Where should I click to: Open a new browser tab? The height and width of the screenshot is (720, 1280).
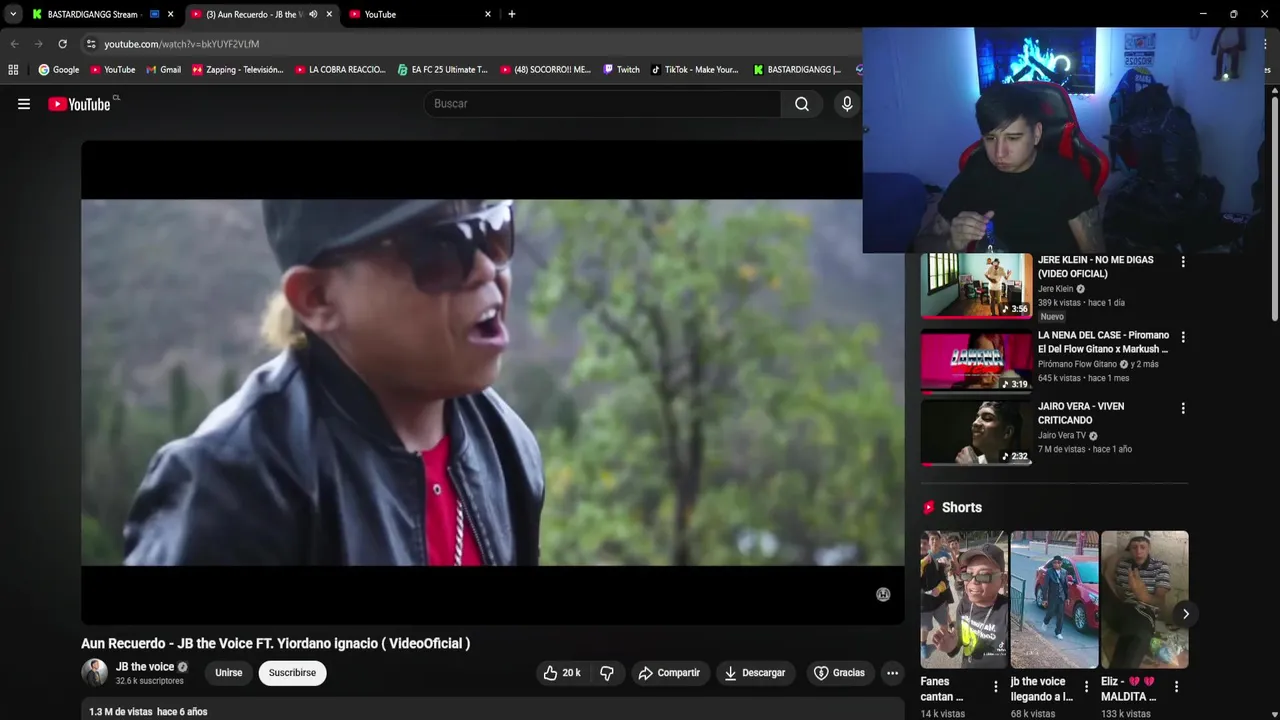point(512,14)
